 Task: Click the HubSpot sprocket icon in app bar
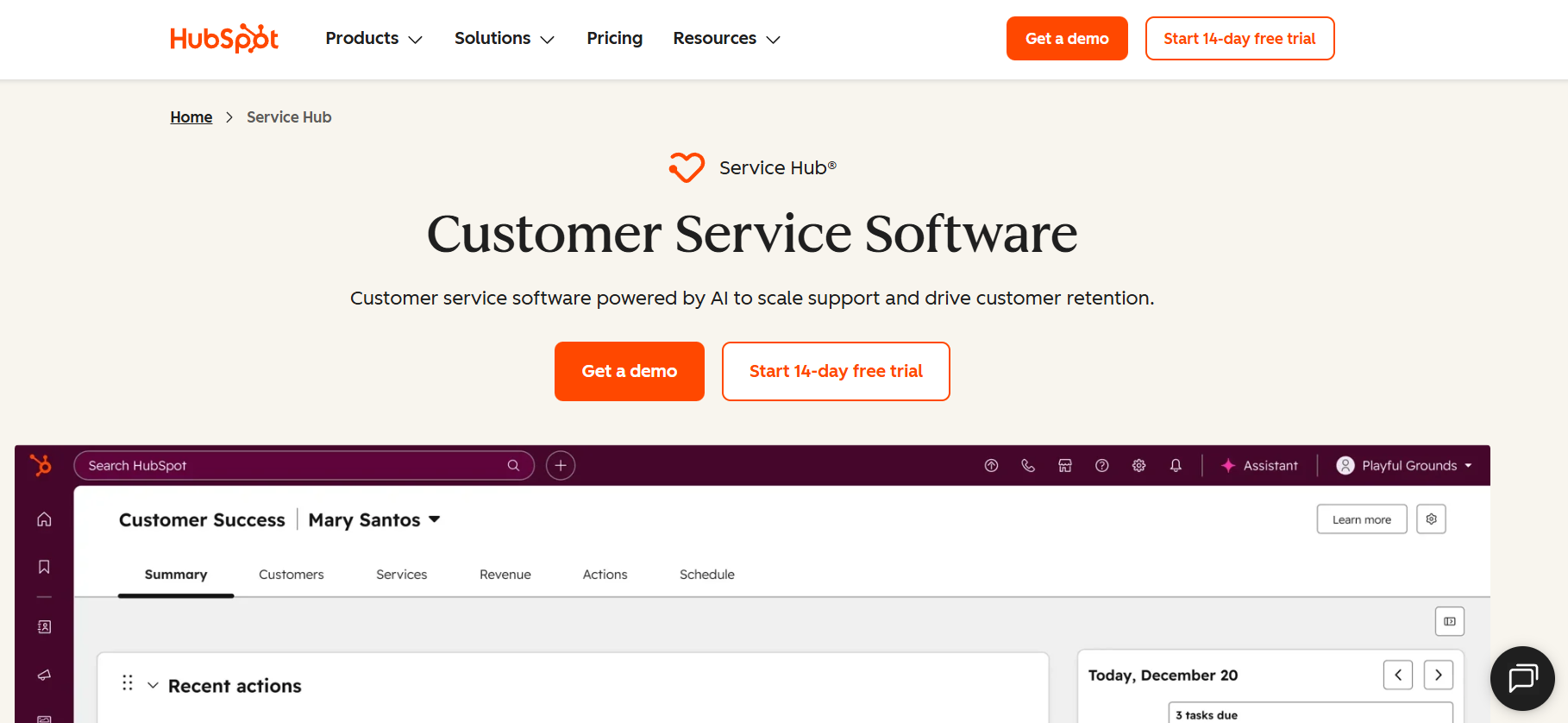click(41, 465)
